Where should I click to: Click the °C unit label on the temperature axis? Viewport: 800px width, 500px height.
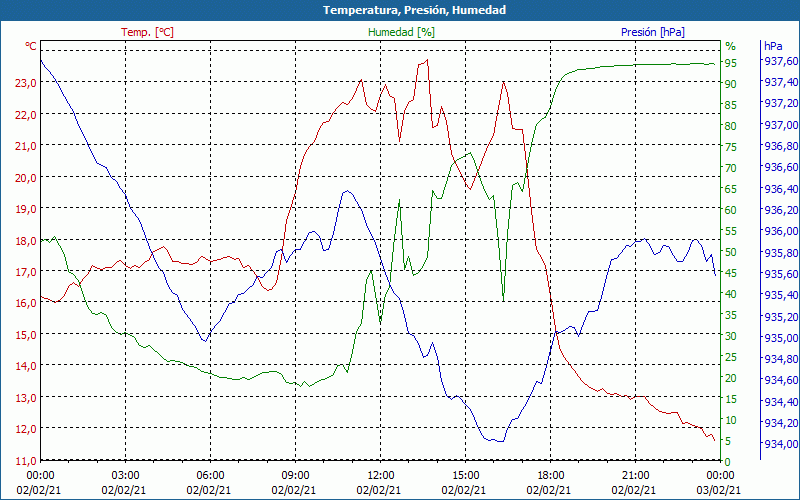[31, 46]
